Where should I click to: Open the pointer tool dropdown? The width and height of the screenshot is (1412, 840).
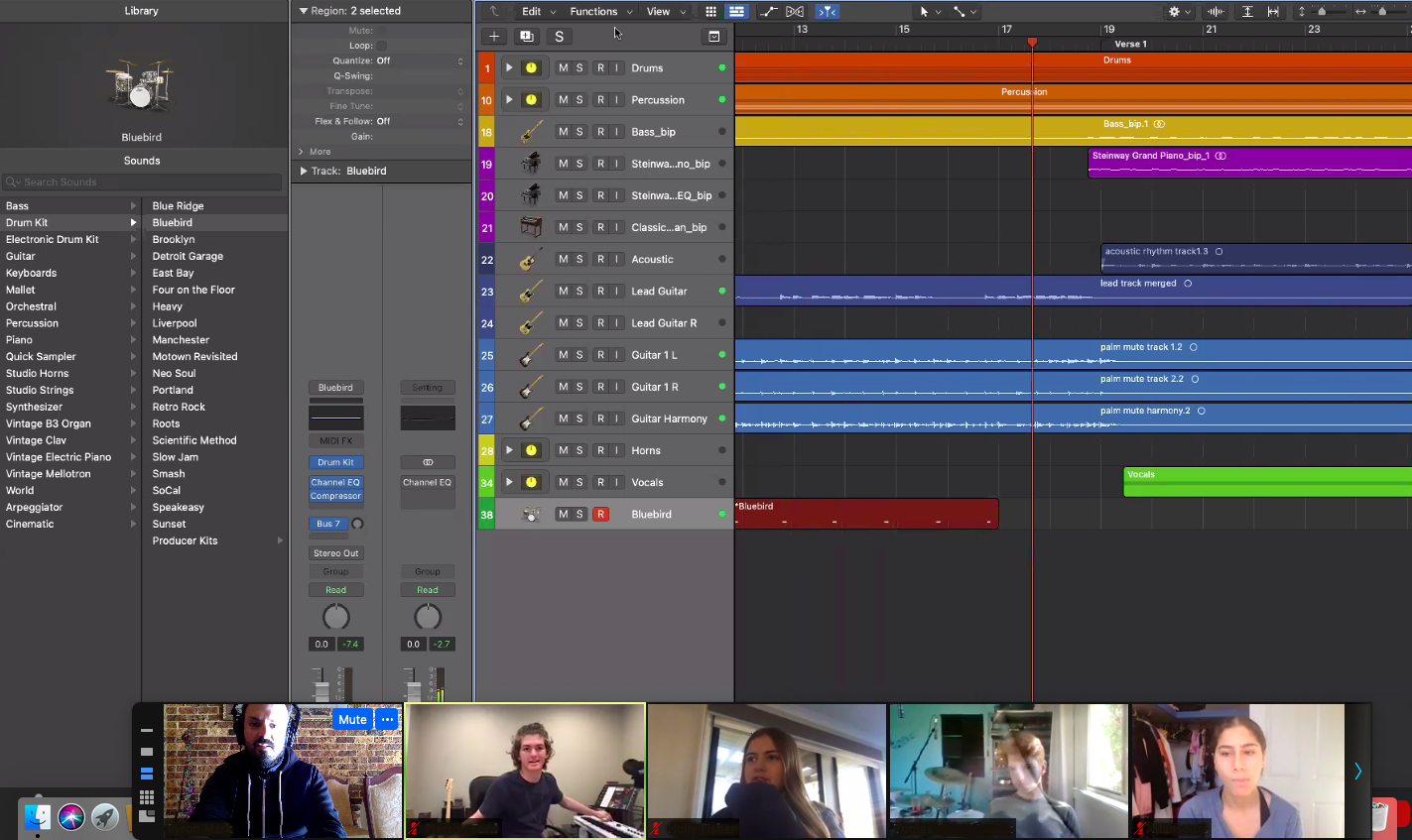coord(930,12)
